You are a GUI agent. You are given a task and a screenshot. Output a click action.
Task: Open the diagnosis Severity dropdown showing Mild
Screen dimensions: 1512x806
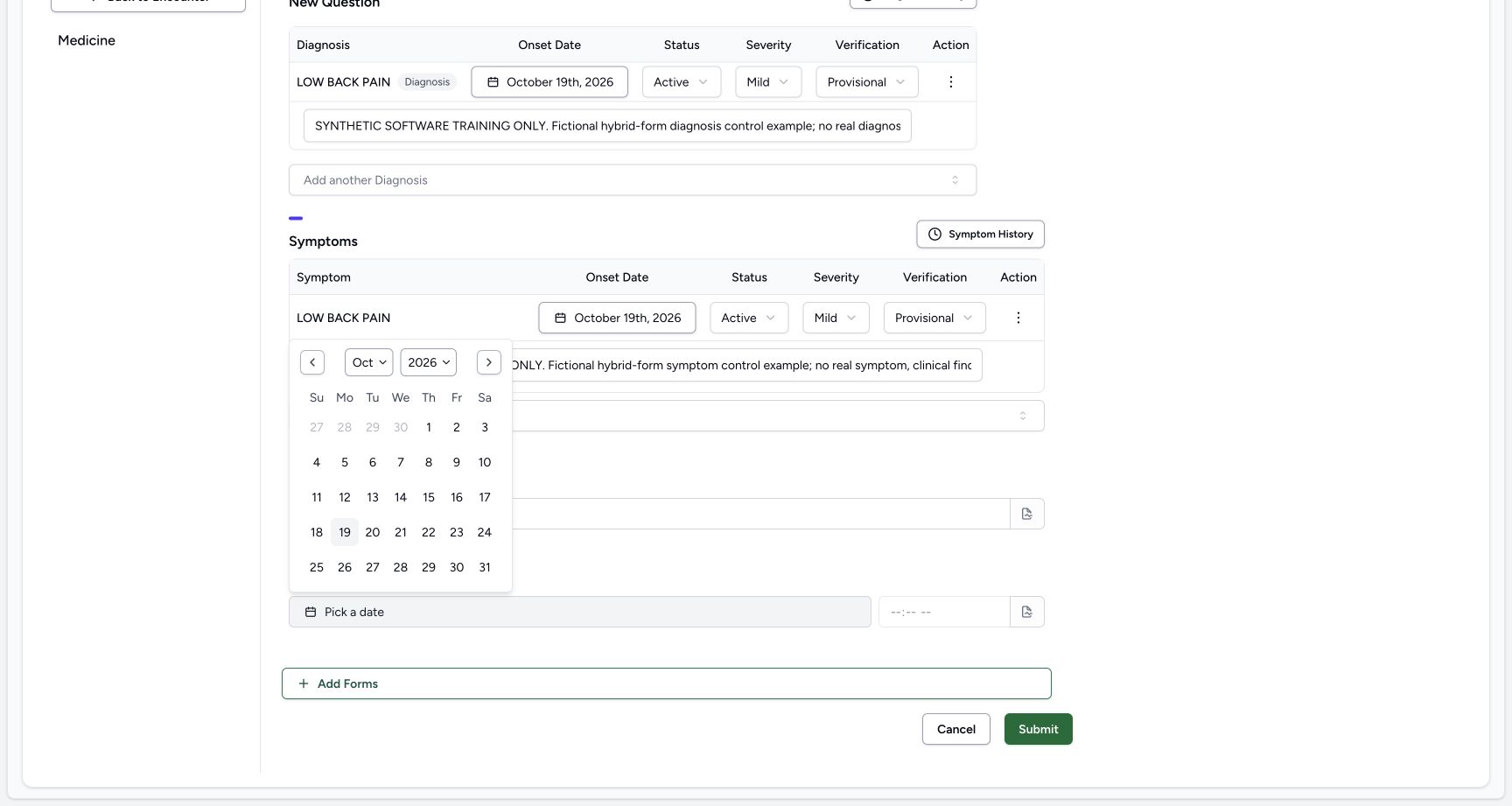(768, 82)
